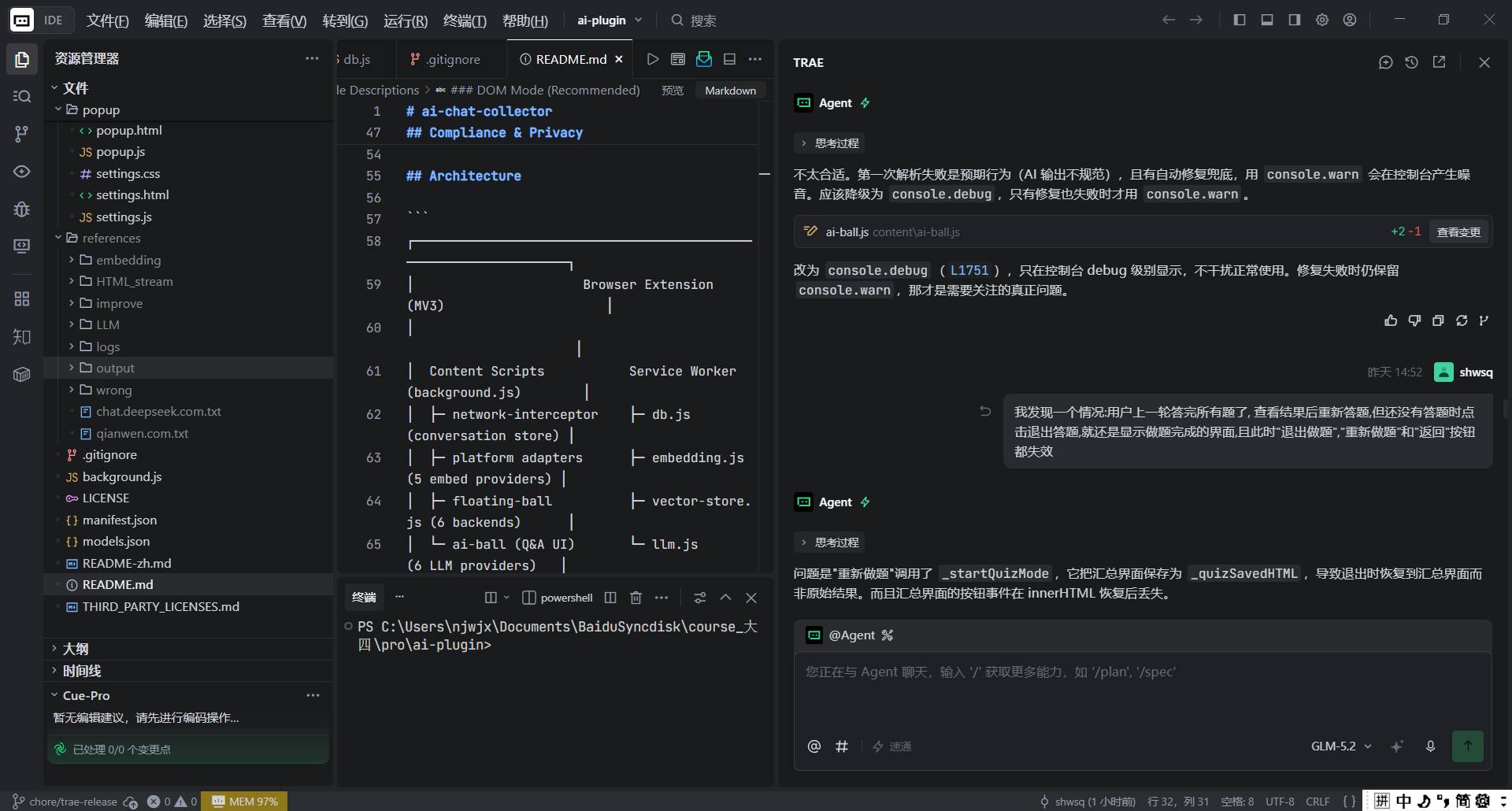This screenshot has width=1512, height=811.
Task: Regenerate the agent reply with refresh icon
Action: pos(1462,320)
